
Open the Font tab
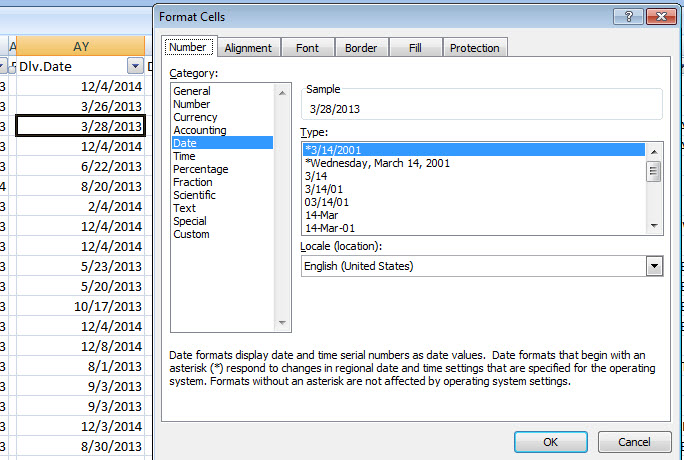tap(307, 48)
